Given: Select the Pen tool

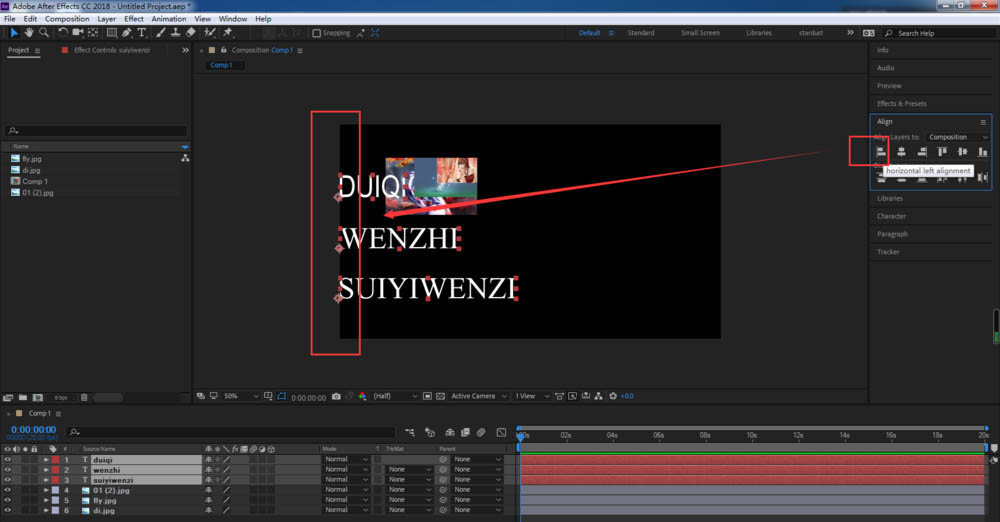Looking at the screenshot, I should tap(127, 33).
